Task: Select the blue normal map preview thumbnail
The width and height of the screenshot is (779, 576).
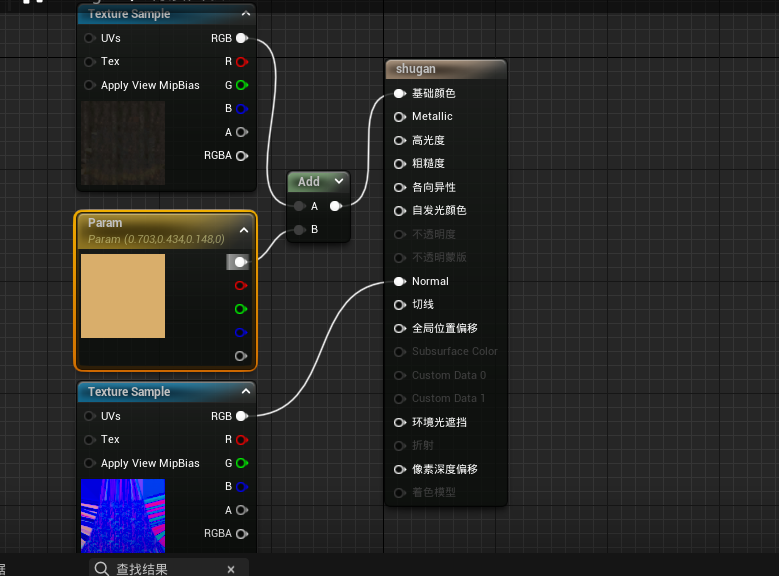Action: [123, 516]
